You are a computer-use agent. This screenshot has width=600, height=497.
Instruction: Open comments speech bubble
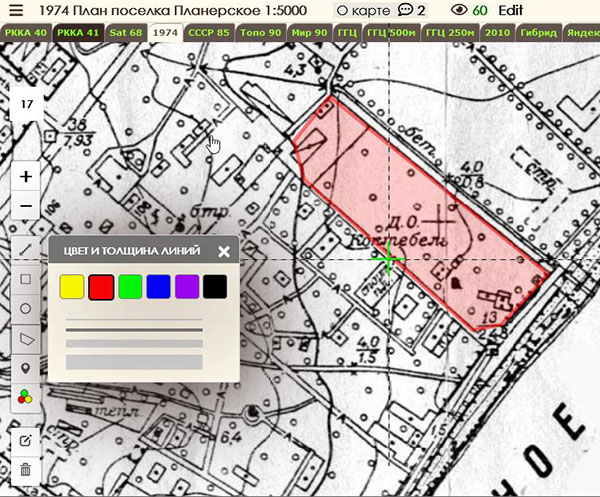(x=405, y=10)
